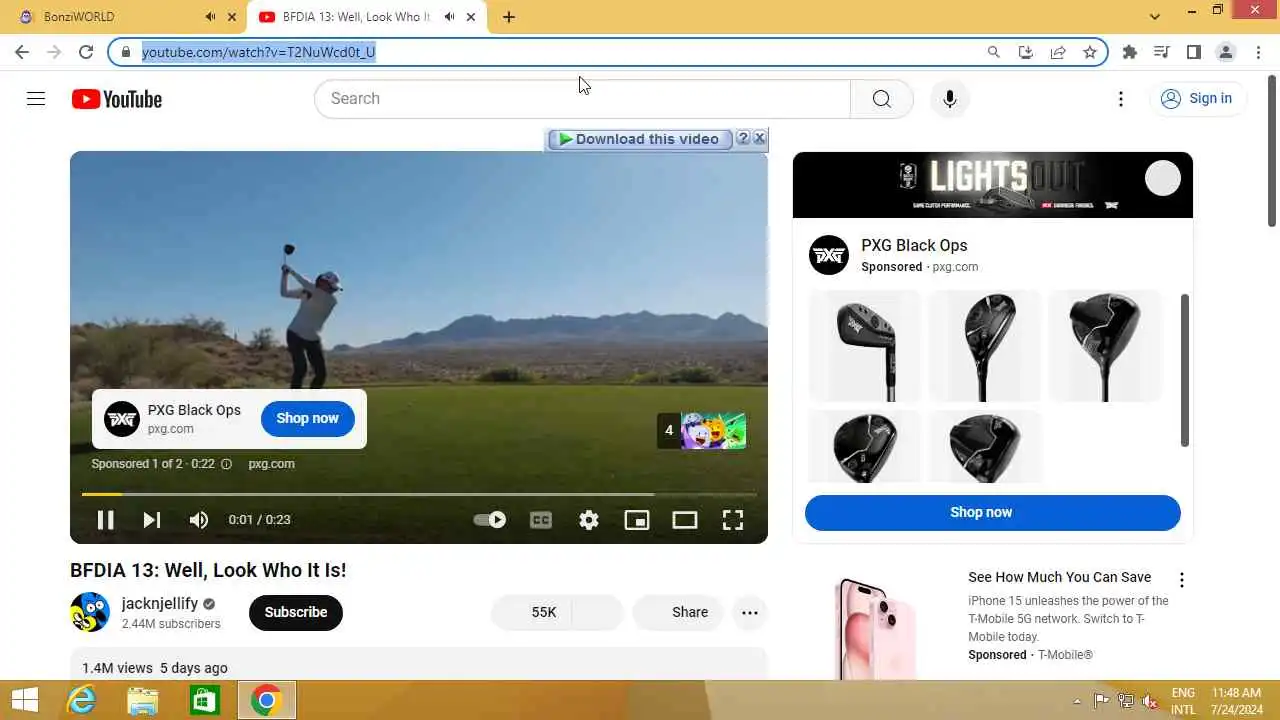Open File Explorer from taskbar

click(x=143, y=700)
